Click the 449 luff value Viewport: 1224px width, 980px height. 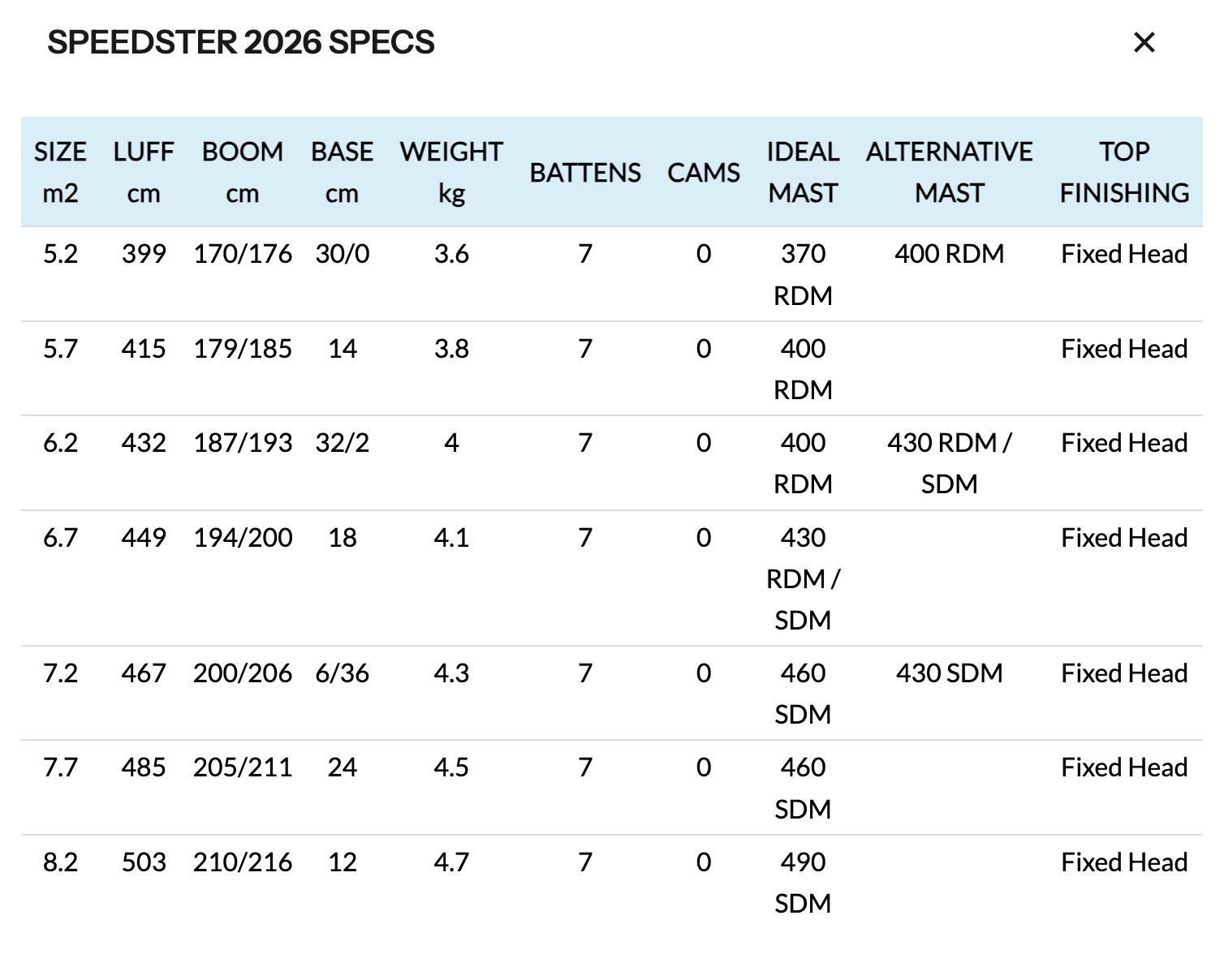[144, 537]
